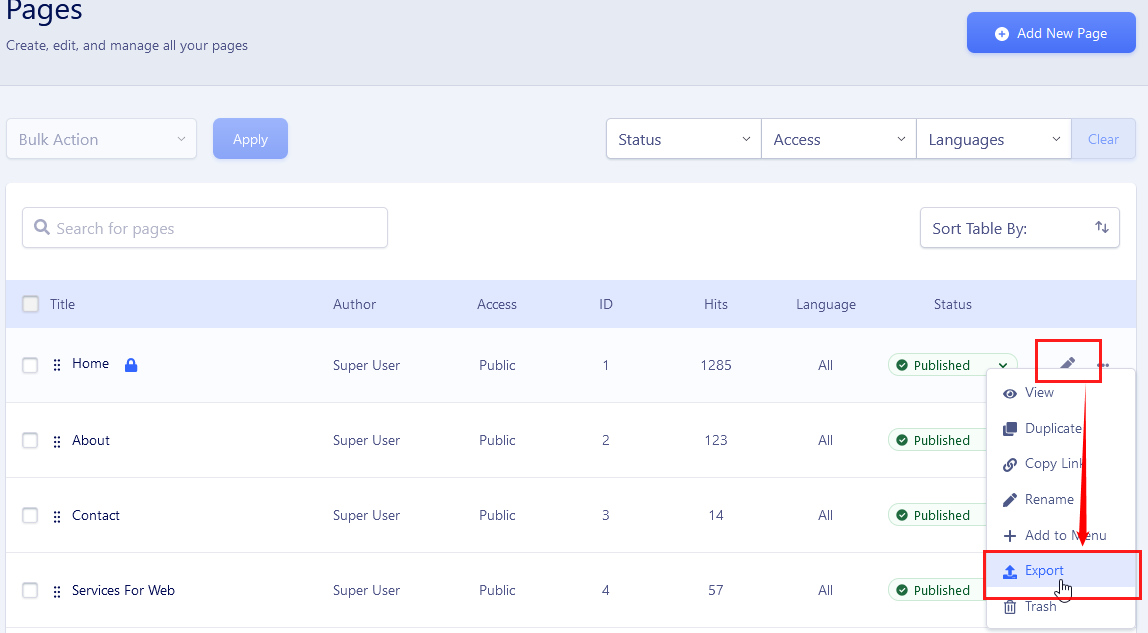This screenshot has height=633, width=1148.
Task: Click the drag handle beside Services For Web
Action: pos(57,591)
